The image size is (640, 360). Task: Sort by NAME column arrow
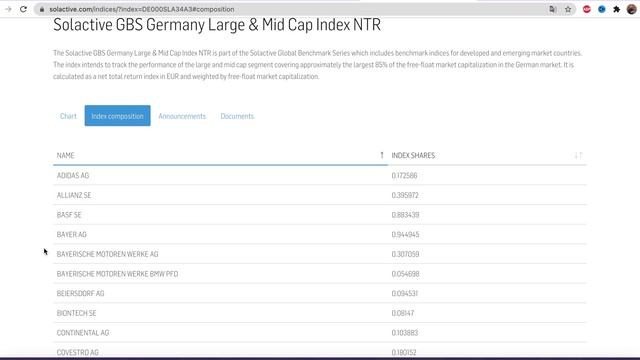pos(382,155)
